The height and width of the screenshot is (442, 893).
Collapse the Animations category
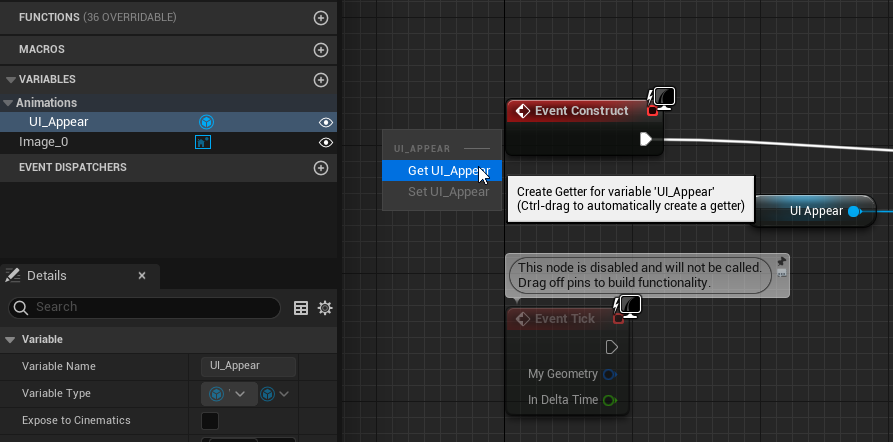tap(8, 103)
